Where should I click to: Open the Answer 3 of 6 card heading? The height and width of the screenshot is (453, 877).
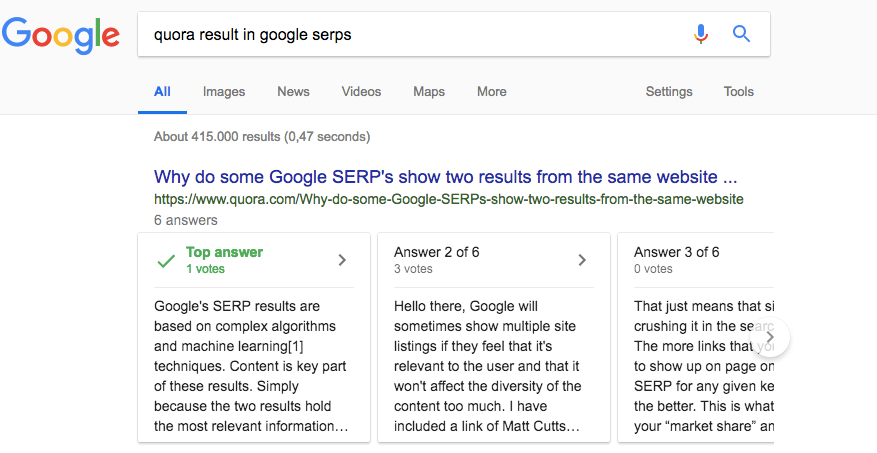(x=676, y=252)
